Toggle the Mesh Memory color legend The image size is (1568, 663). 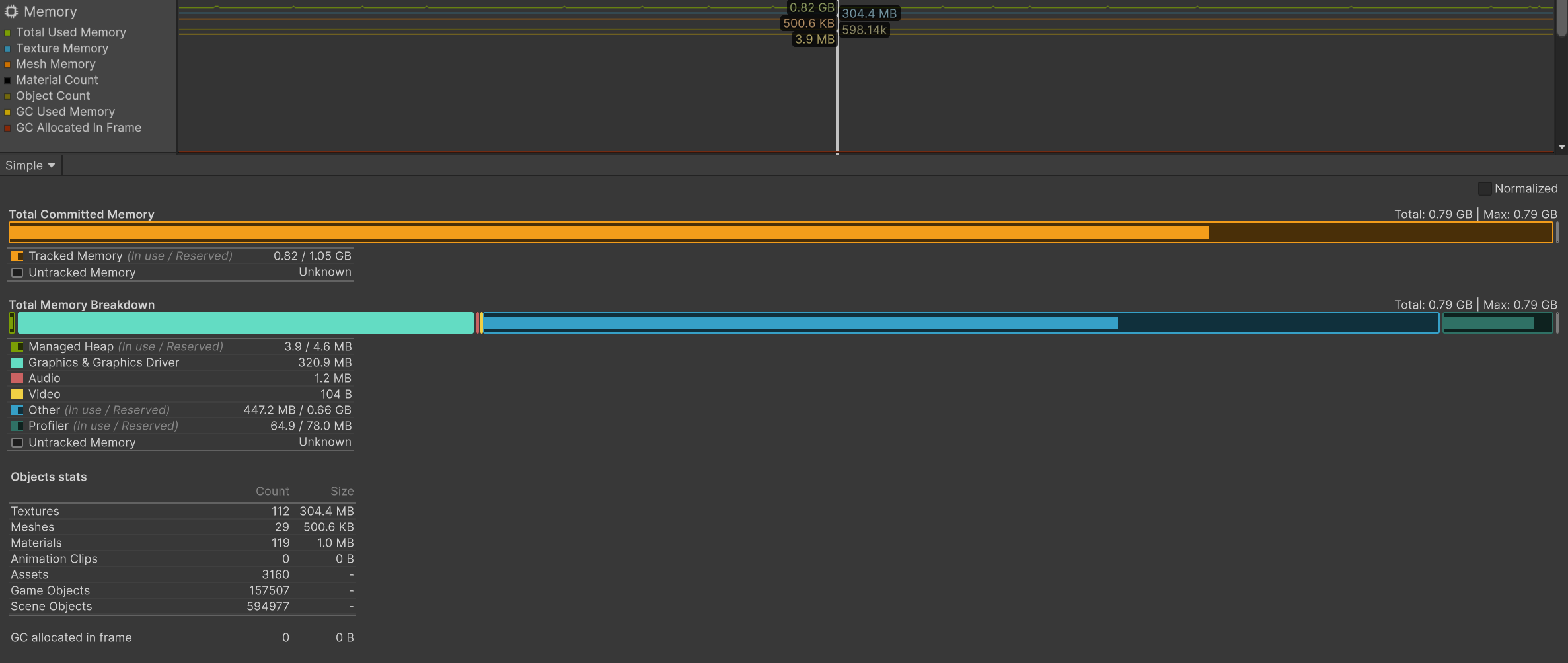[x=8, y=64]
